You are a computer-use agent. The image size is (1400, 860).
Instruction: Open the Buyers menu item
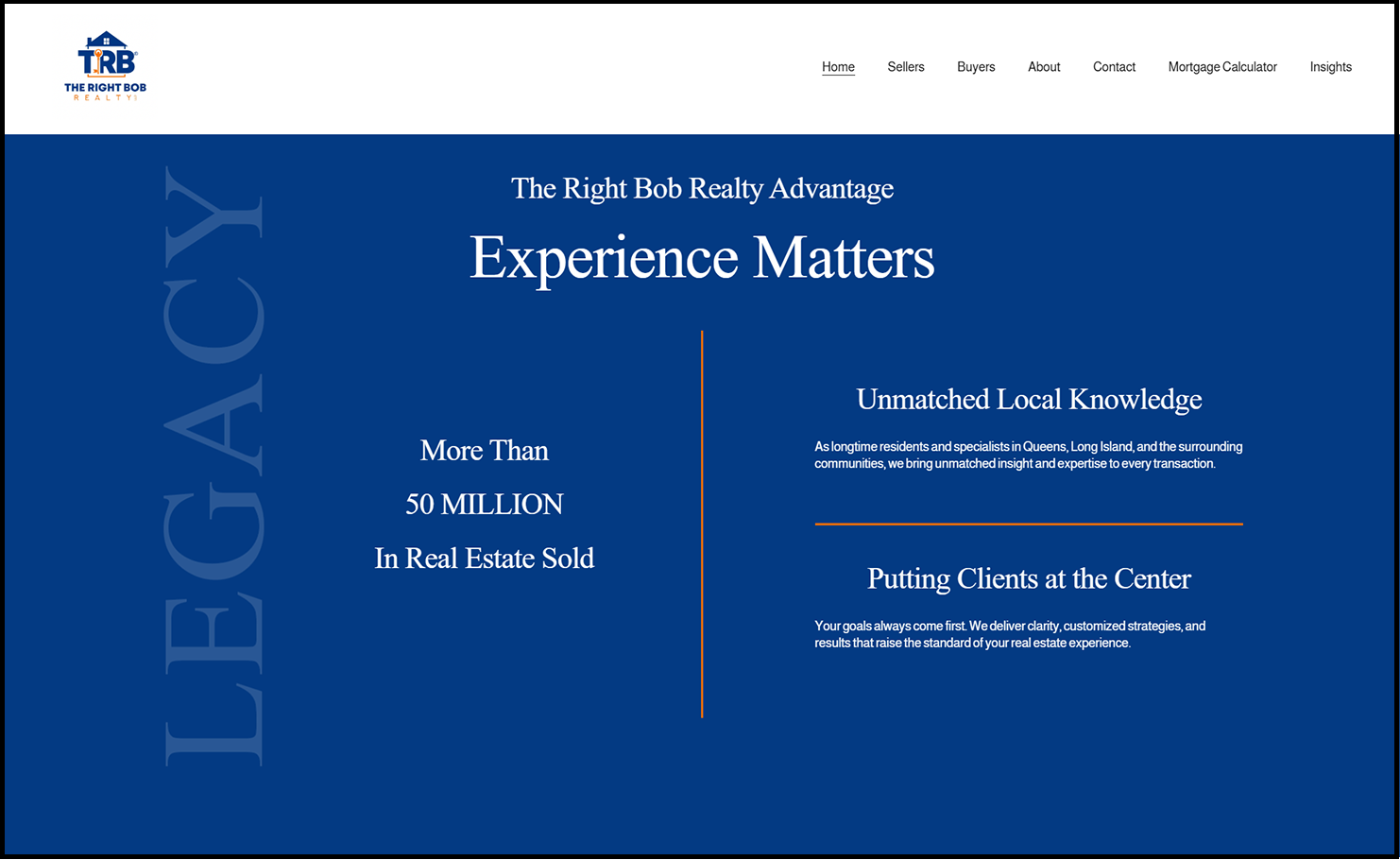pyautogui.click(x=976, y=67)
